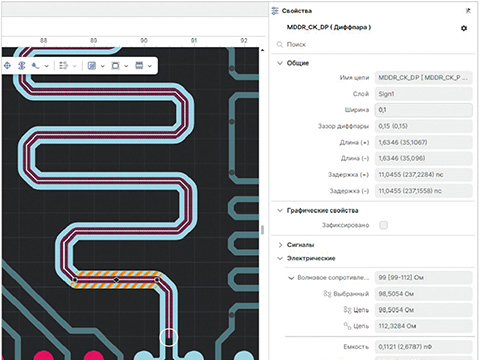Viewport: 480px width, 360px height.
Task: Collapse the Общие section
Action: (280, 63)
